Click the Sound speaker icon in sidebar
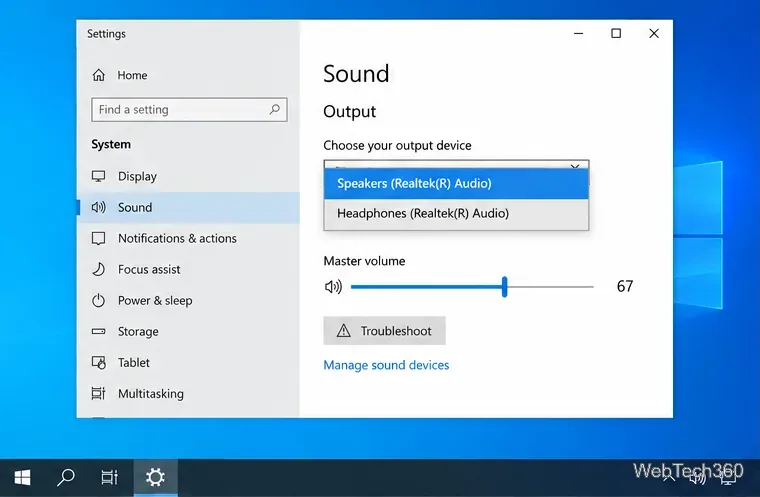Screen dimensions: 760x497 (98, 208)
